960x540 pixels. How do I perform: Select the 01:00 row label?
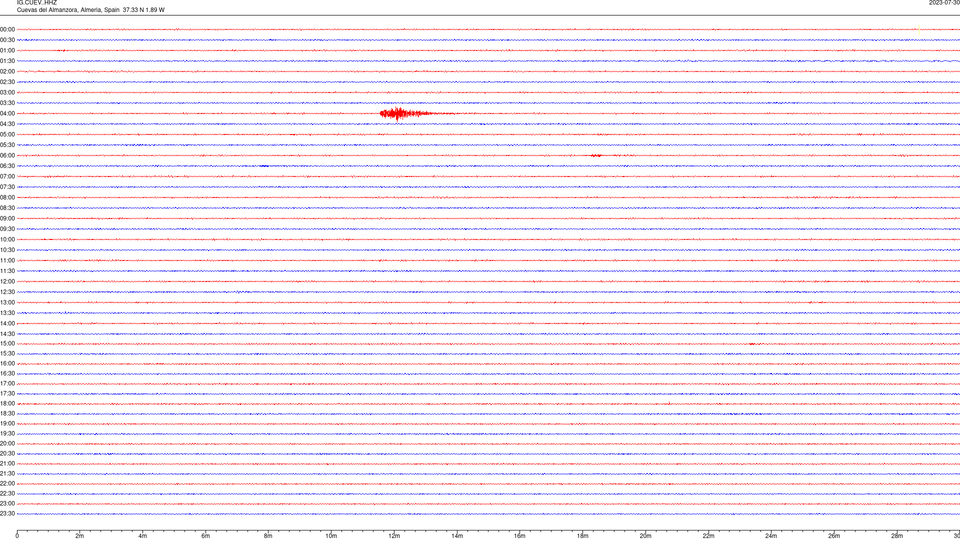(x=7, y=51)
